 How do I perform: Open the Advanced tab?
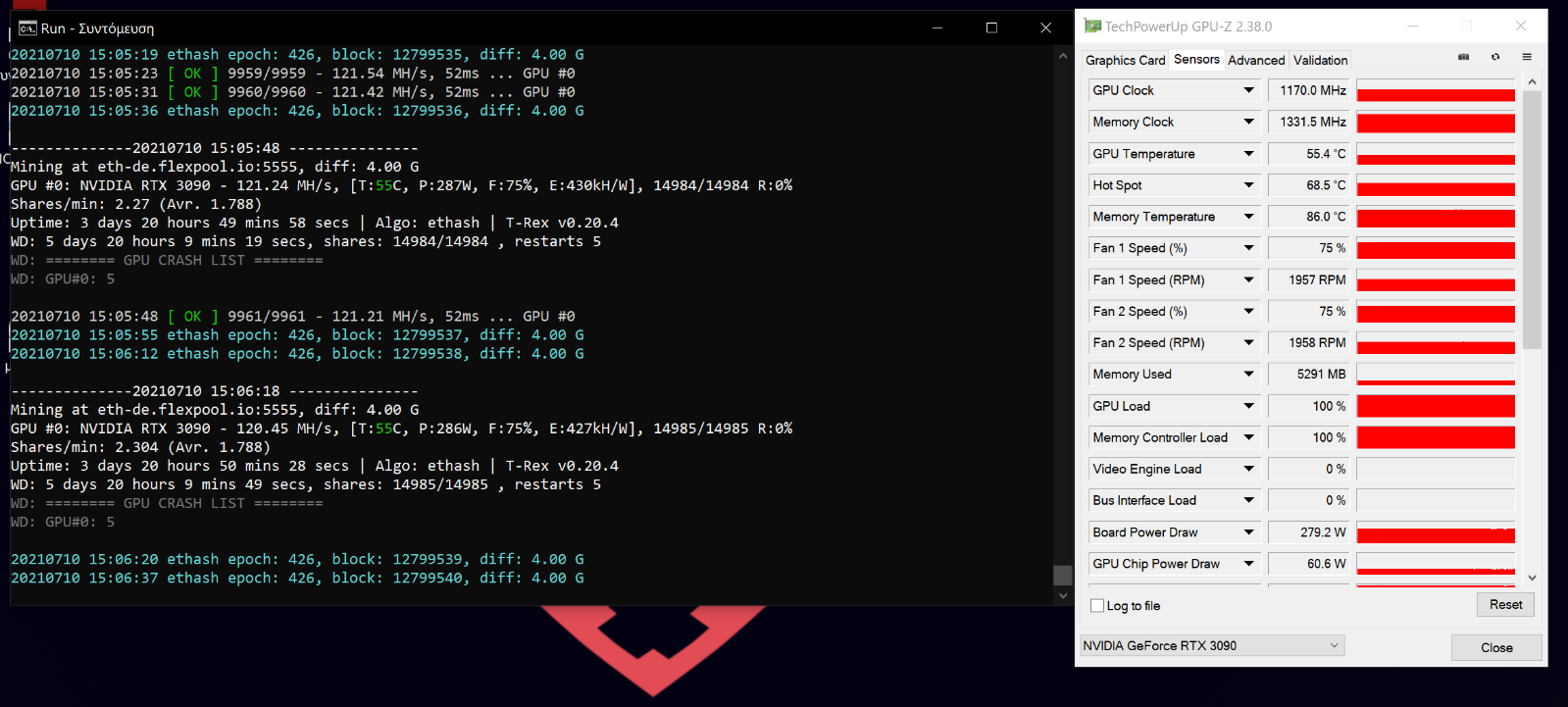(x=1256, y=60)
